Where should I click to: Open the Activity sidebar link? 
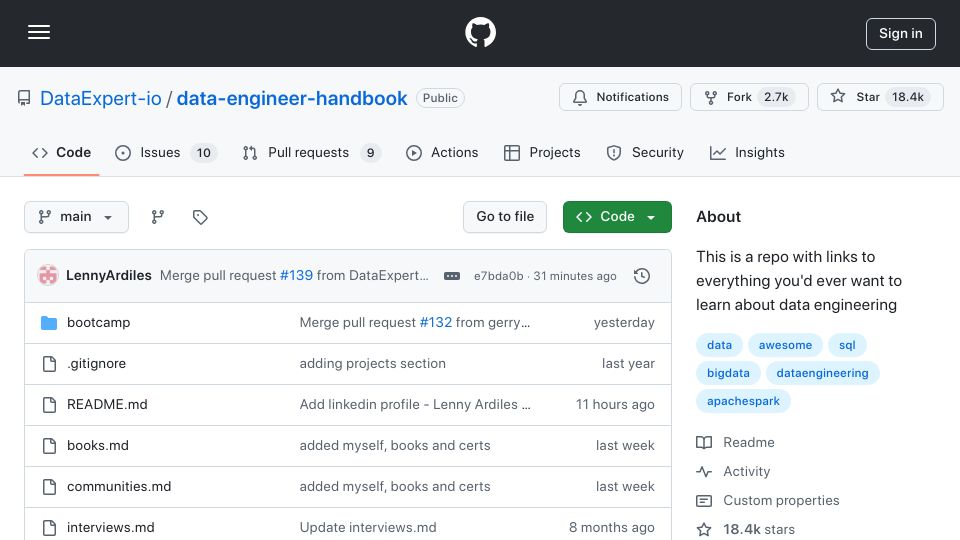[x=733, y=471]
